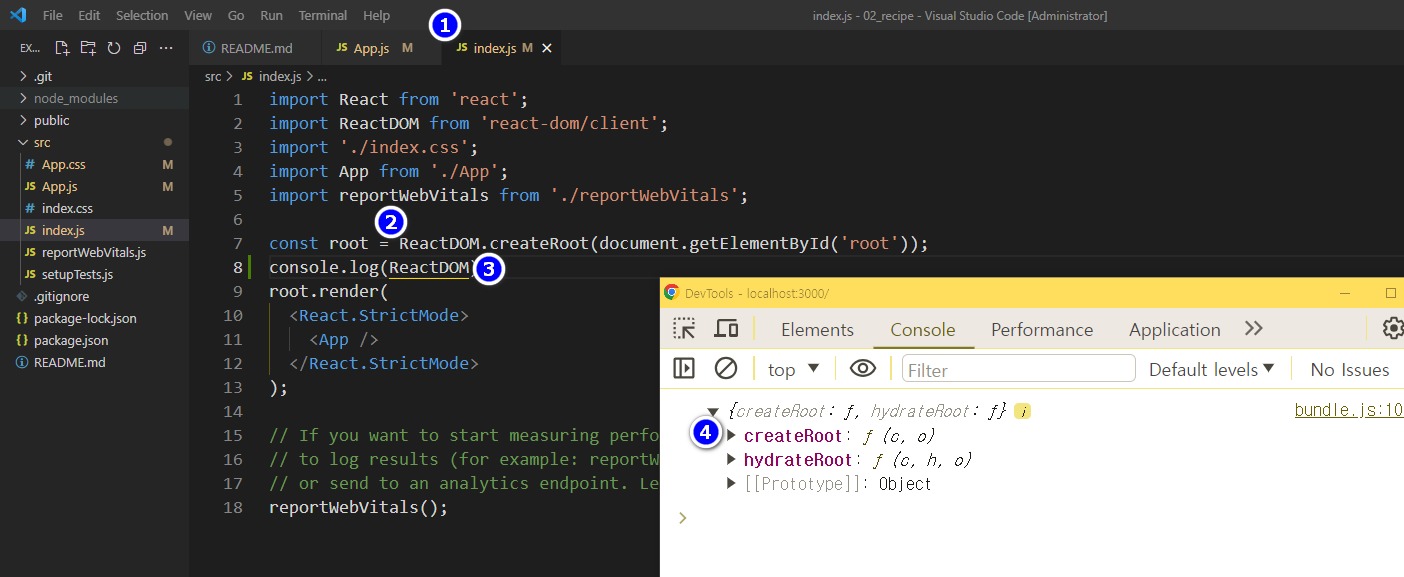
Task: Show the console sidebar in DevTools
Action: (684, 369)
